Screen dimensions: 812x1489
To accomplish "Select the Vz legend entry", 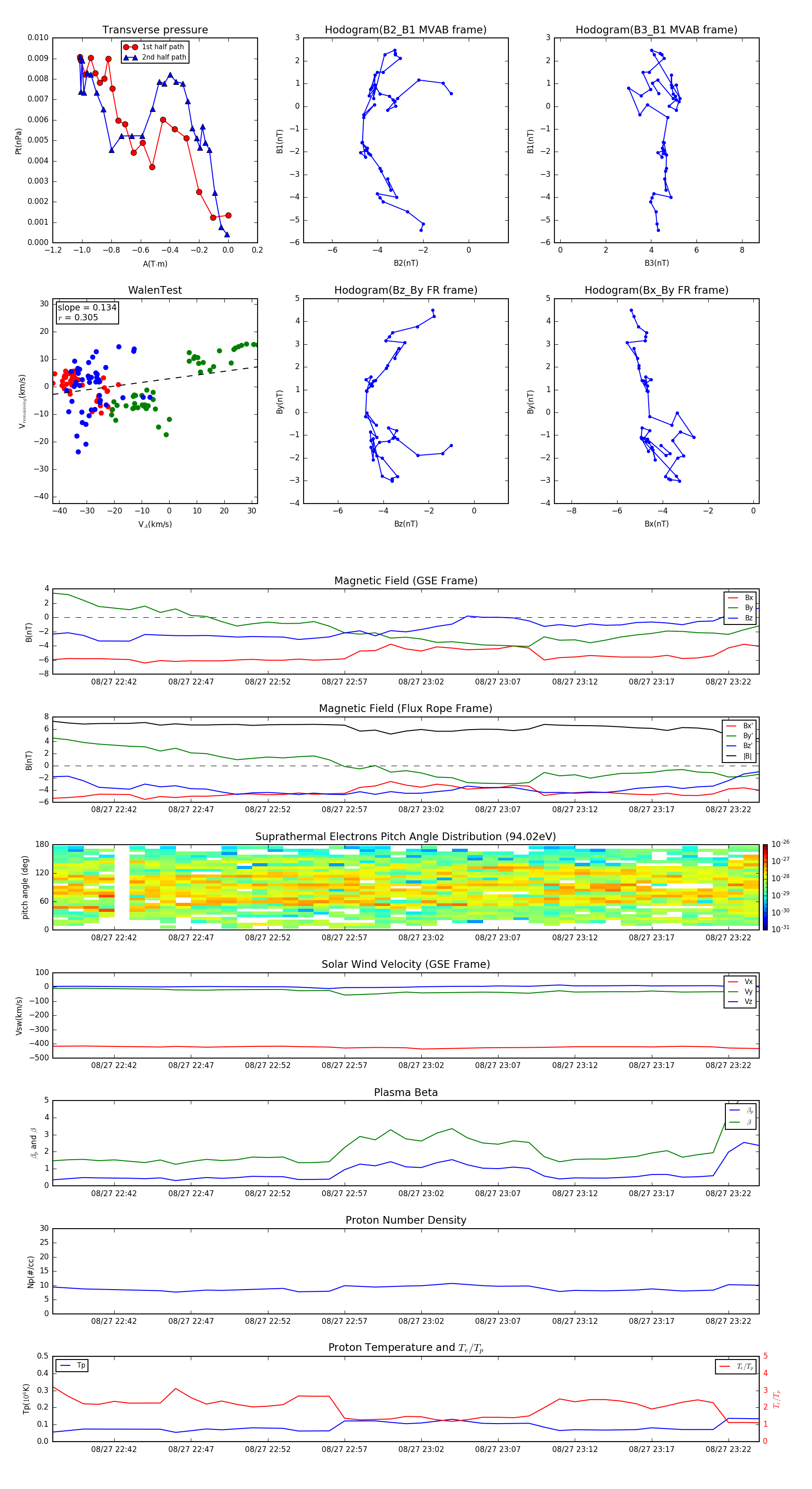I will [x=740, y=1002].
